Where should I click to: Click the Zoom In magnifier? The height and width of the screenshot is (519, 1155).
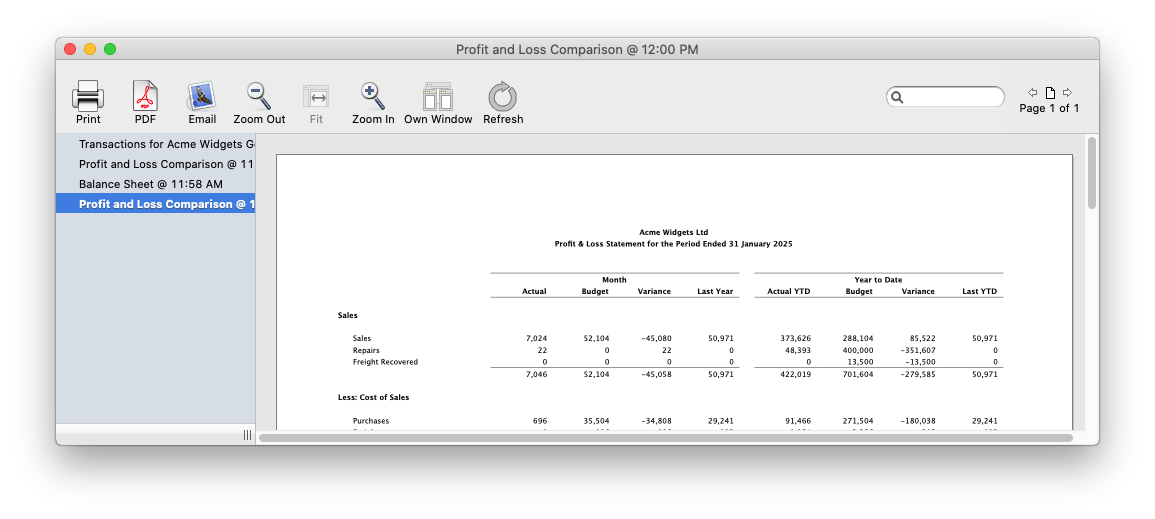tap(373, 96)
